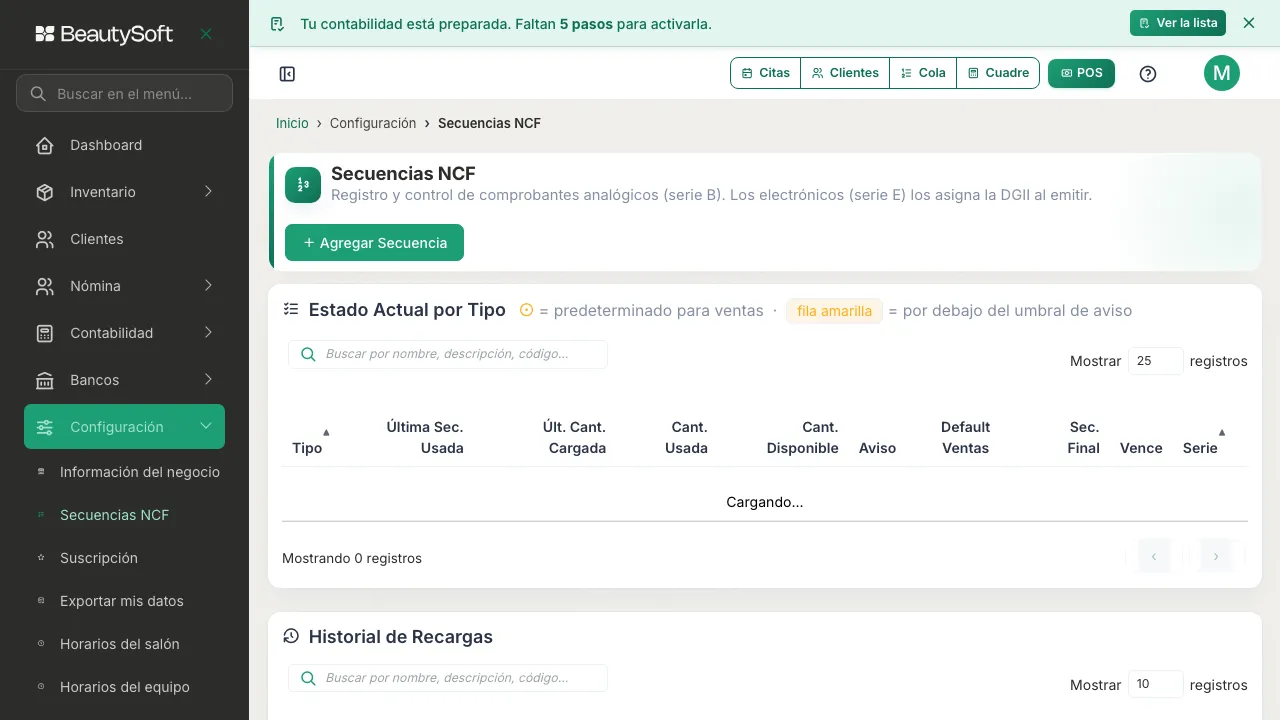Click the Bancos bank building icon
Viewport: 1280px width, 720px height.
pos(45,380)
